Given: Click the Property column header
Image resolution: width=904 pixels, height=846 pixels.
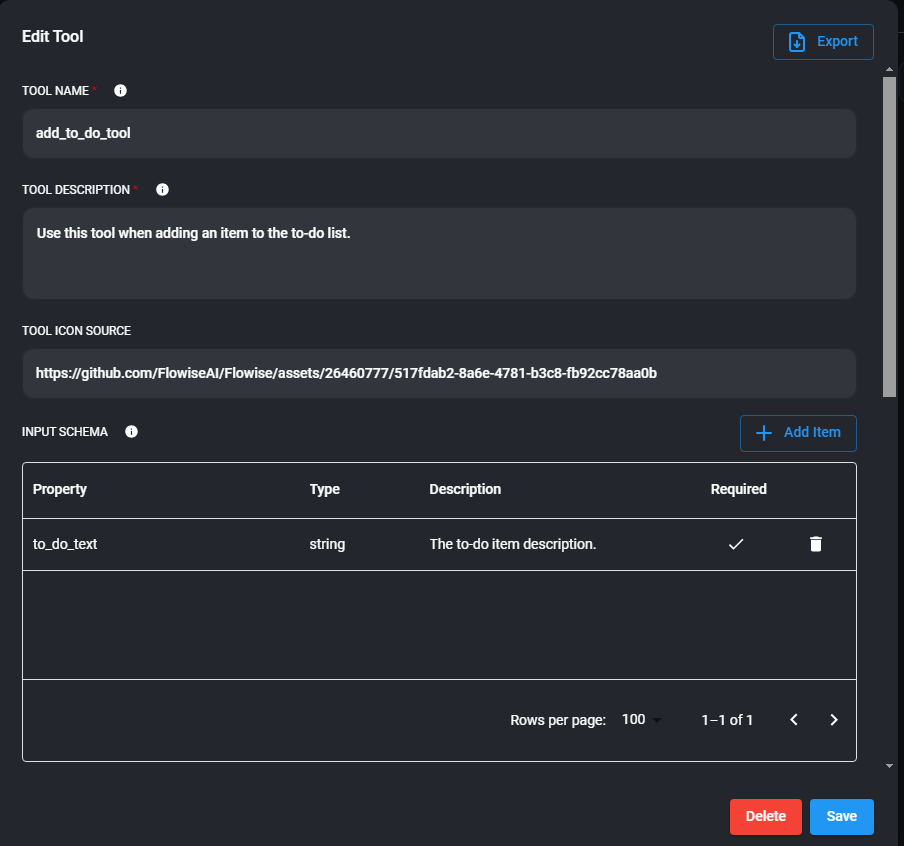Looking at the screenshot, I should [60, 490].
